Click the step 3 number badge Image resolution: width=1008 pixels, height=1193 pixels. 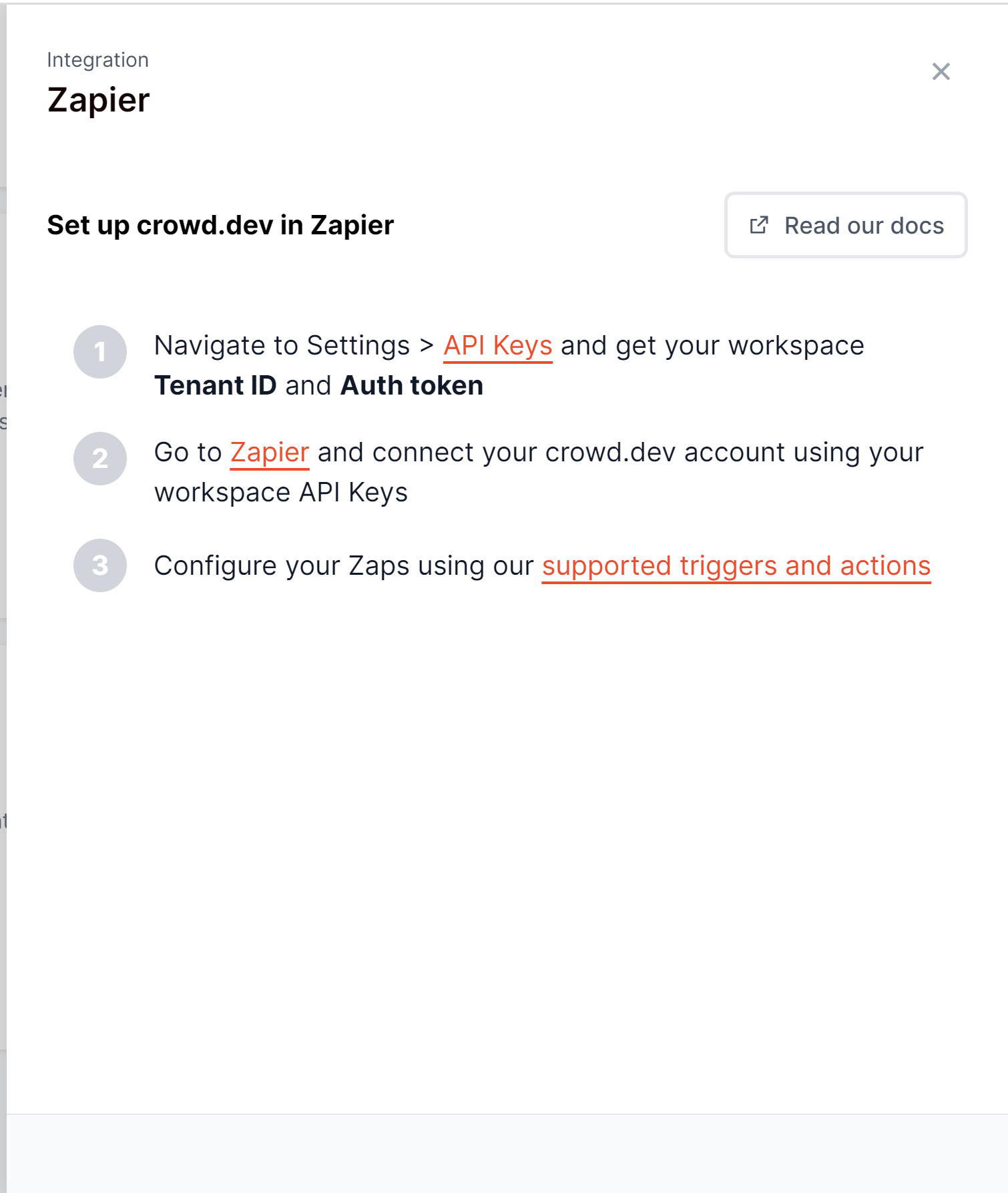coord(100,565)
